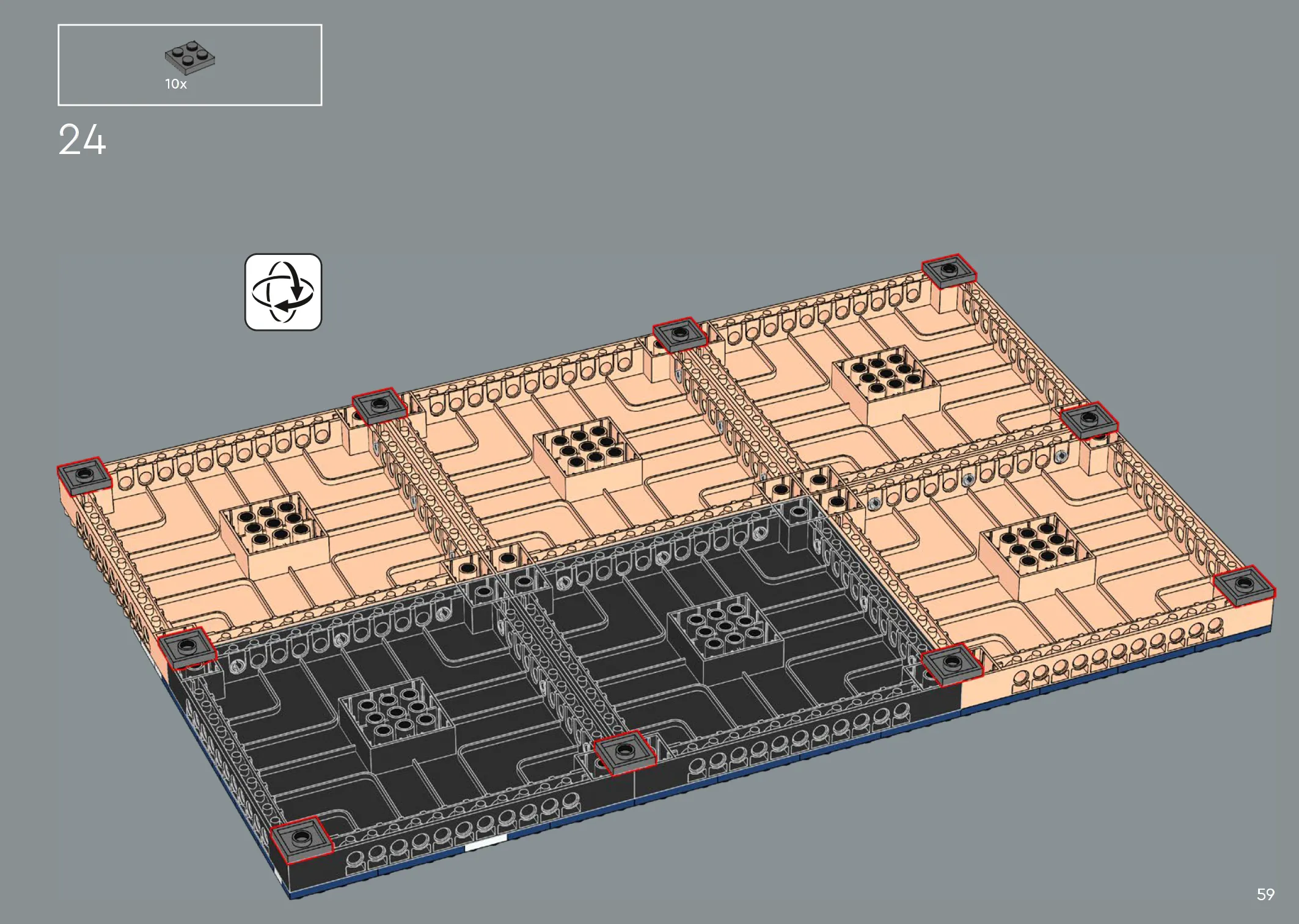Click the "10x" part quantity label

coord(176,84)
